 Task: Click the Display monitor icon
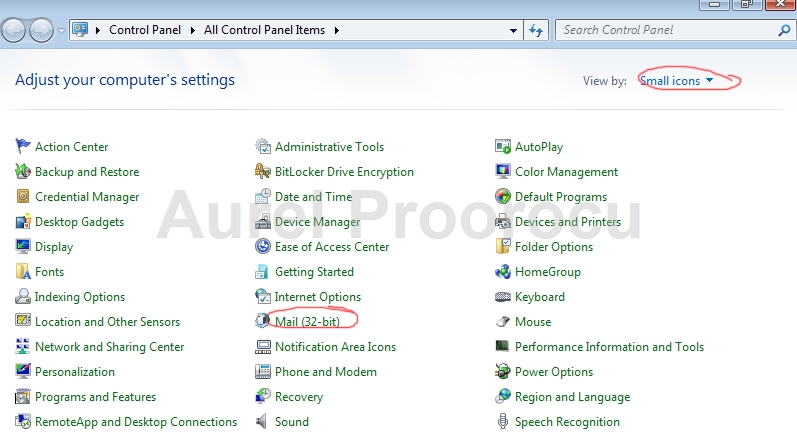(23, 246)
